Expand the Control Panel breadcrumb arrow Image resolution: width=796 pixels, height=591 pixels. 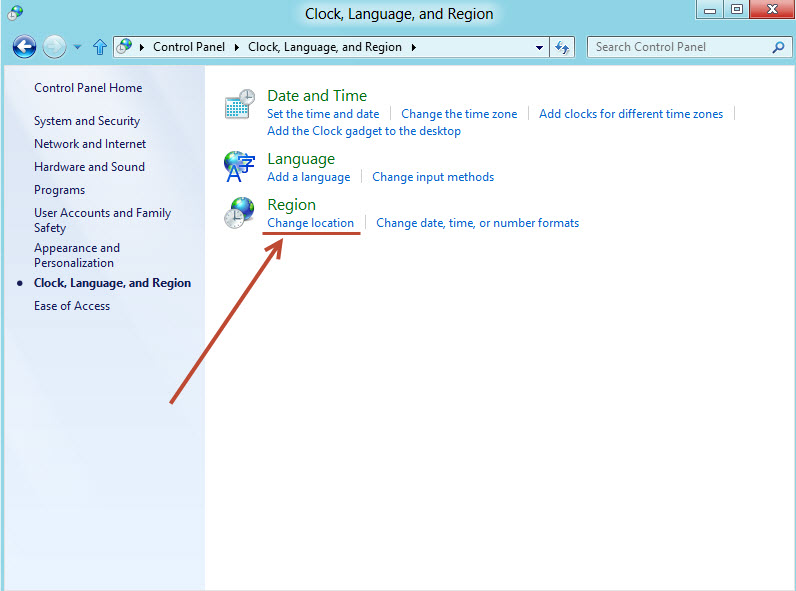(x=240, y=47)
